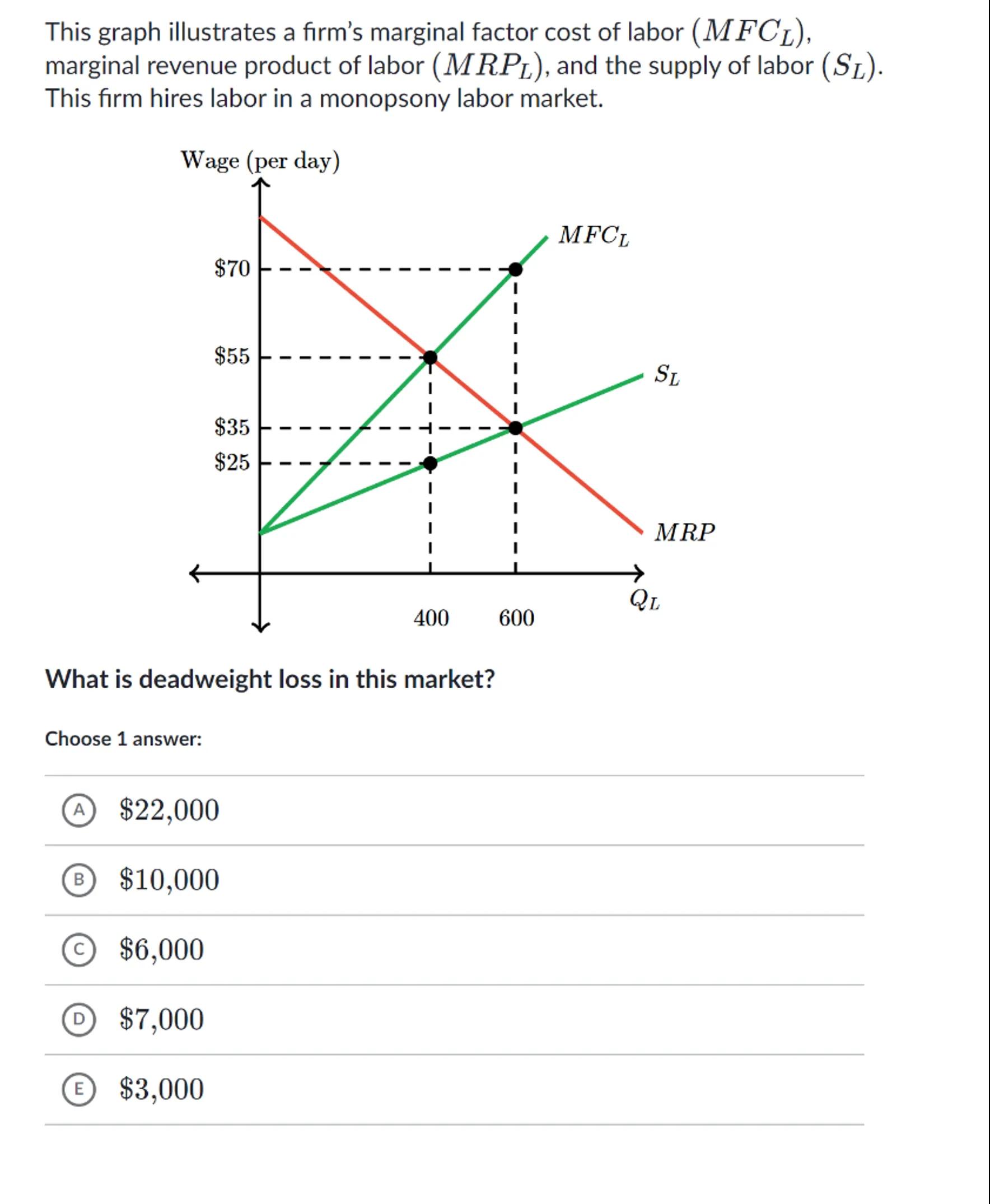
Task: Click the $55 wage axis label
Action: [232, 357]
